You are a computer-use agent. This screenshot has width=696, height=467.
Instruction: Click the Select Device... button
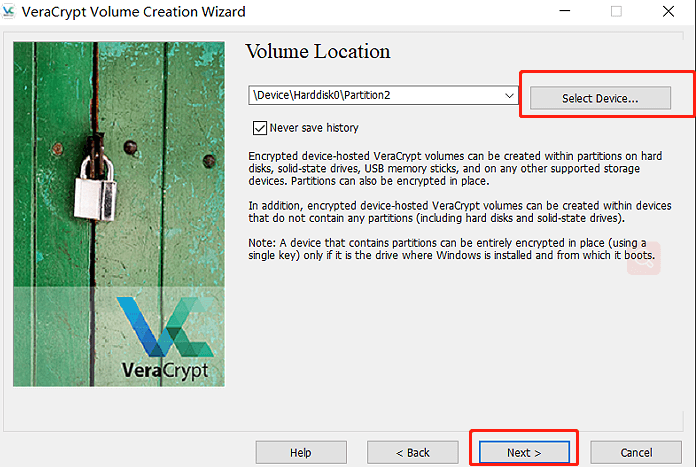[600, 98]
